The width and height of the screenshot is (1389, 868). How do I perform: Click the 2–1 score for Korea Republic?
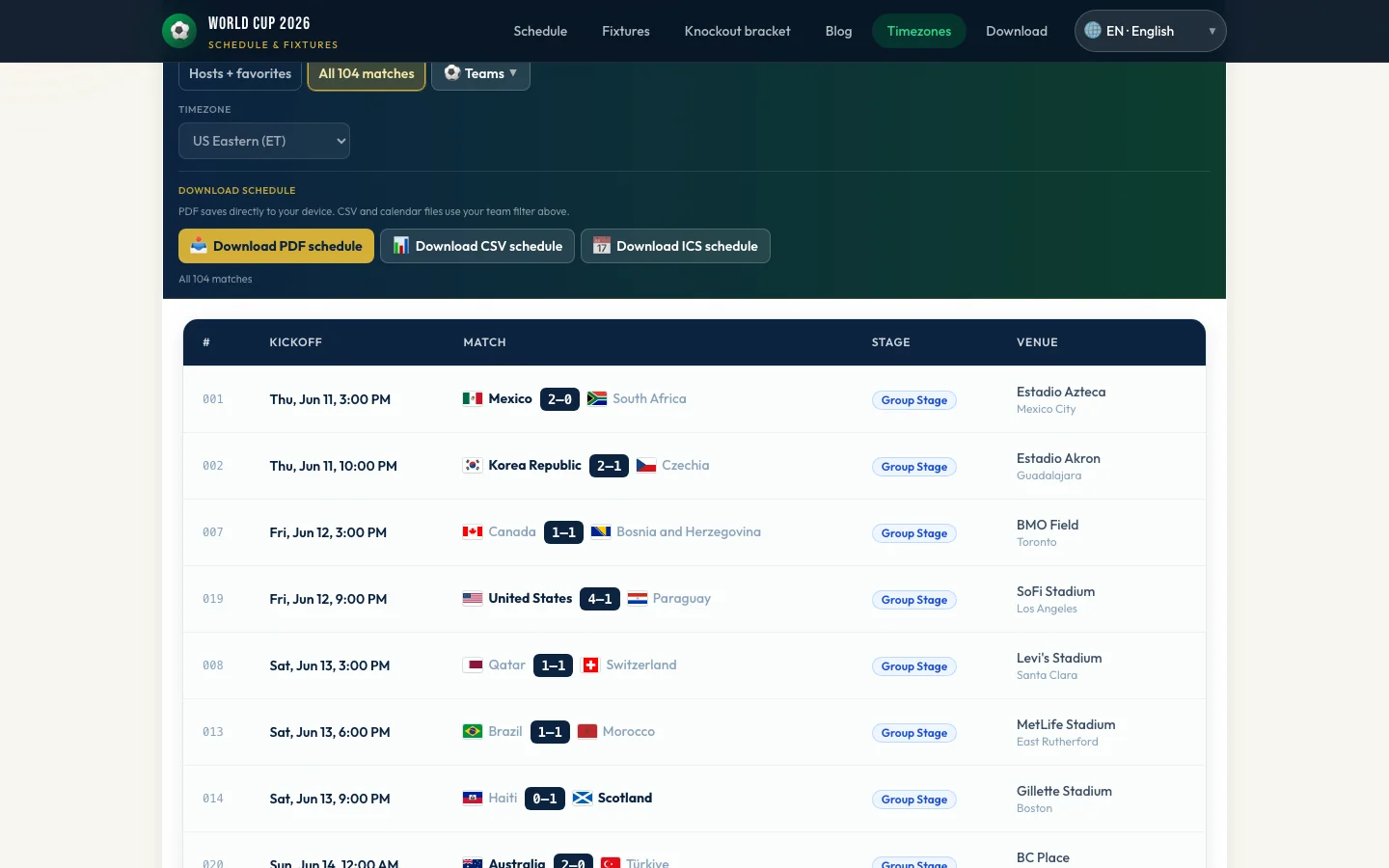[609, 466]
